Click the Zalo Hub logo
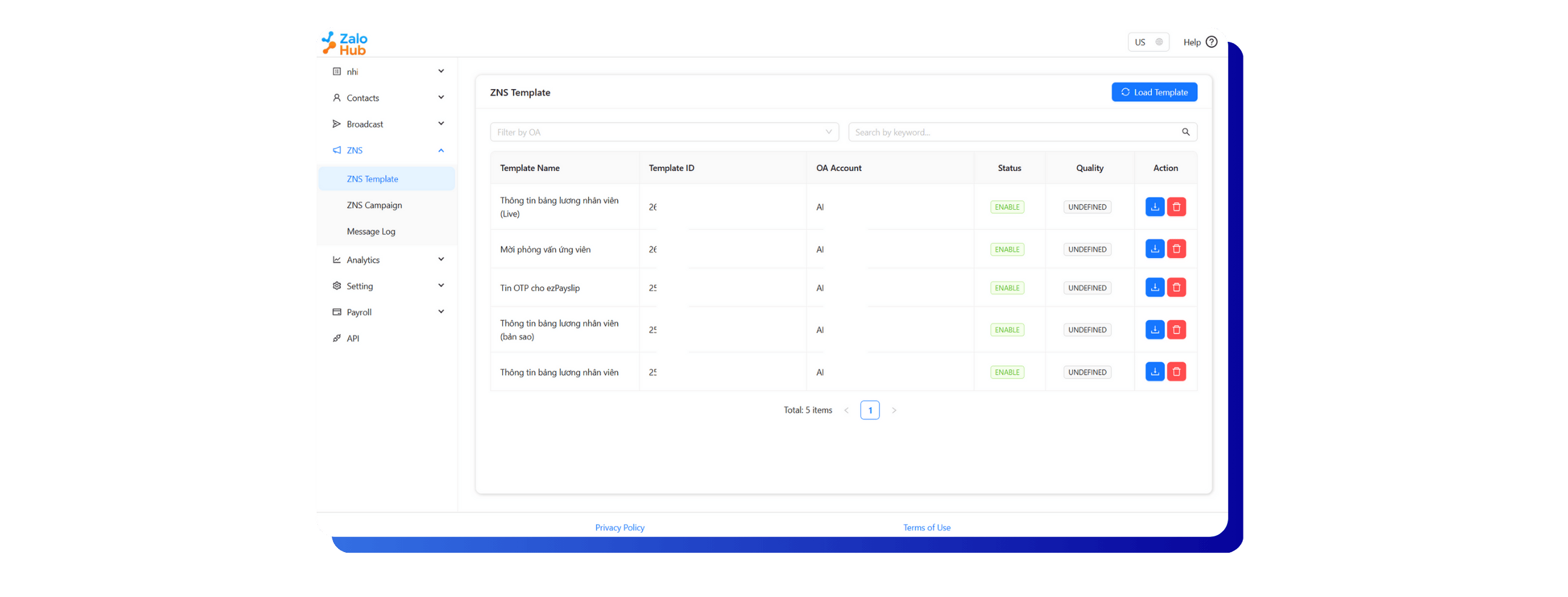Viewport: 1568px width, 597px height. (345, 42)
